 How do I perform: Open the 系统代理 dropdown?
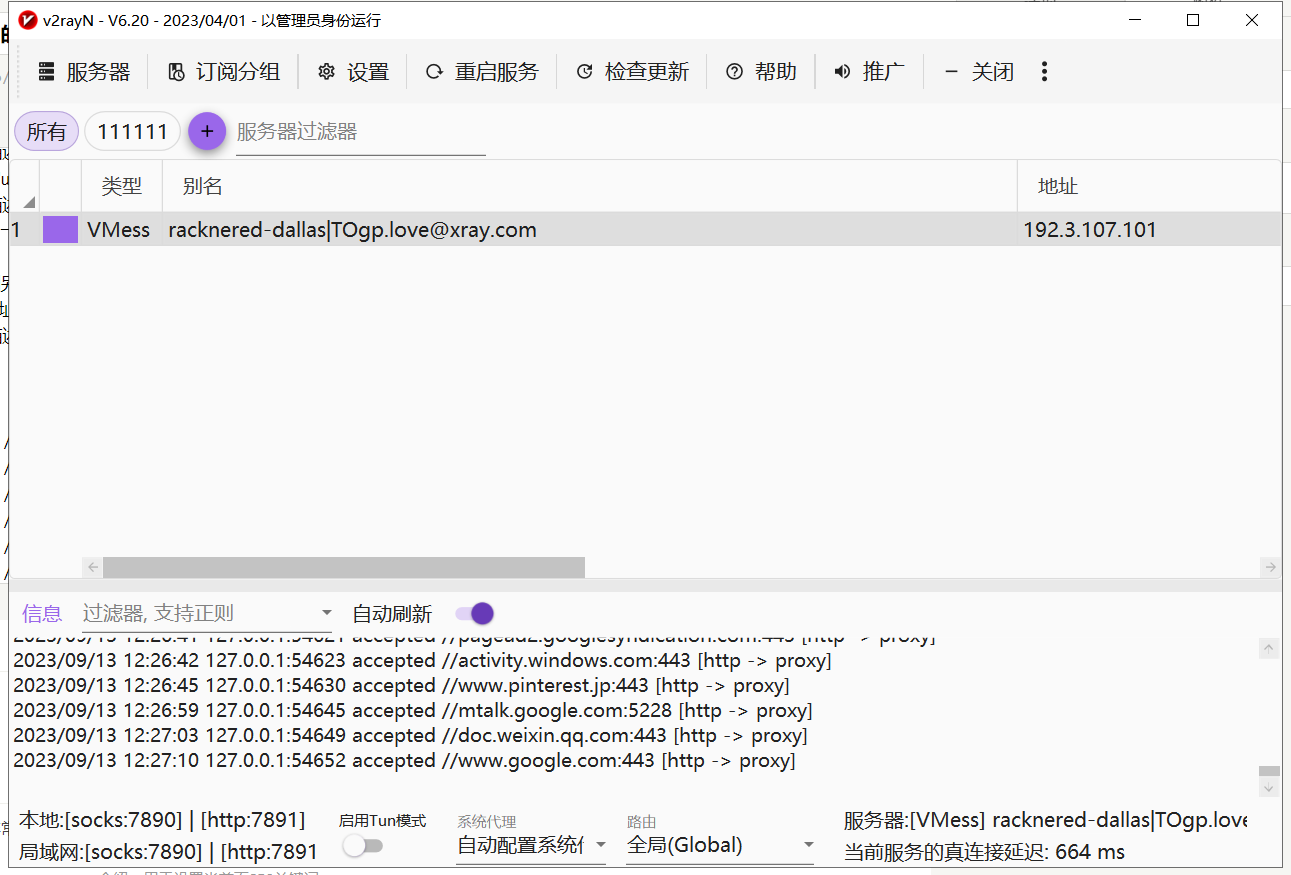click(531, 846)
